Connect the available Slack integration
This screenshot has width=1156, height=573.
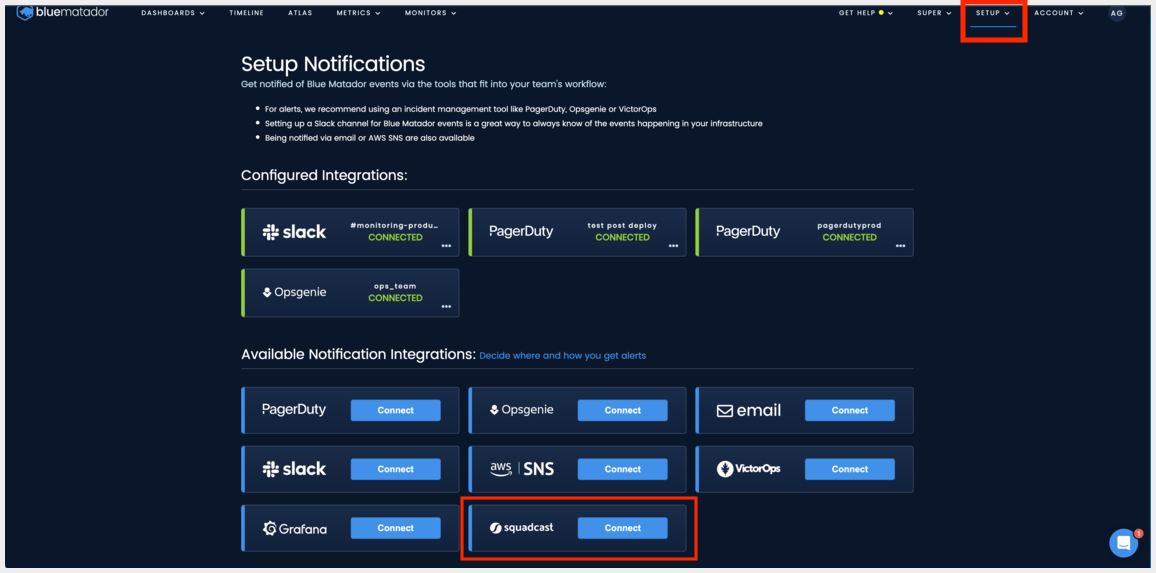click(x=396, y=469)
